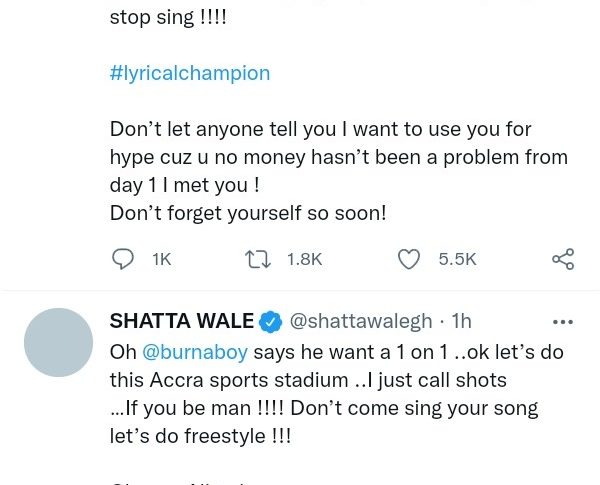
Task: Click the "stop sing !!!!" text line
Action: [170, 18]
